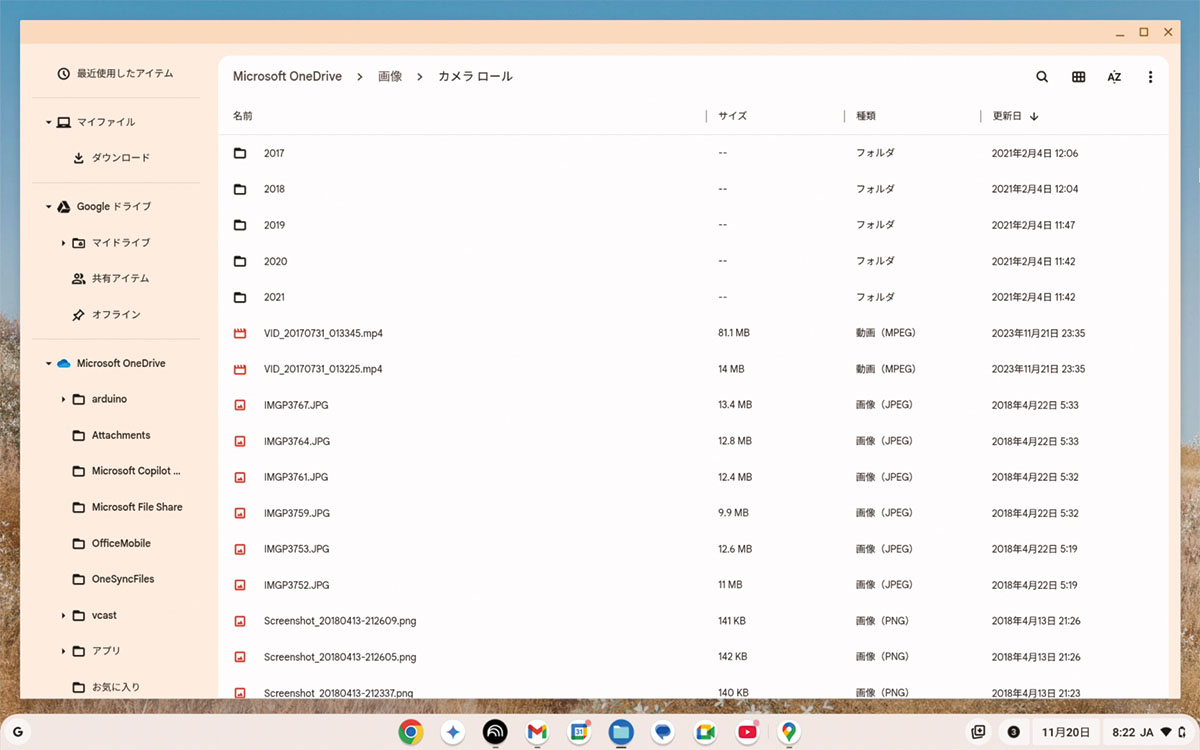The height and width of the screenshot is (750, 1200).
Task: Open Google Calendar from the shelf
Action: tap(579, 732)
